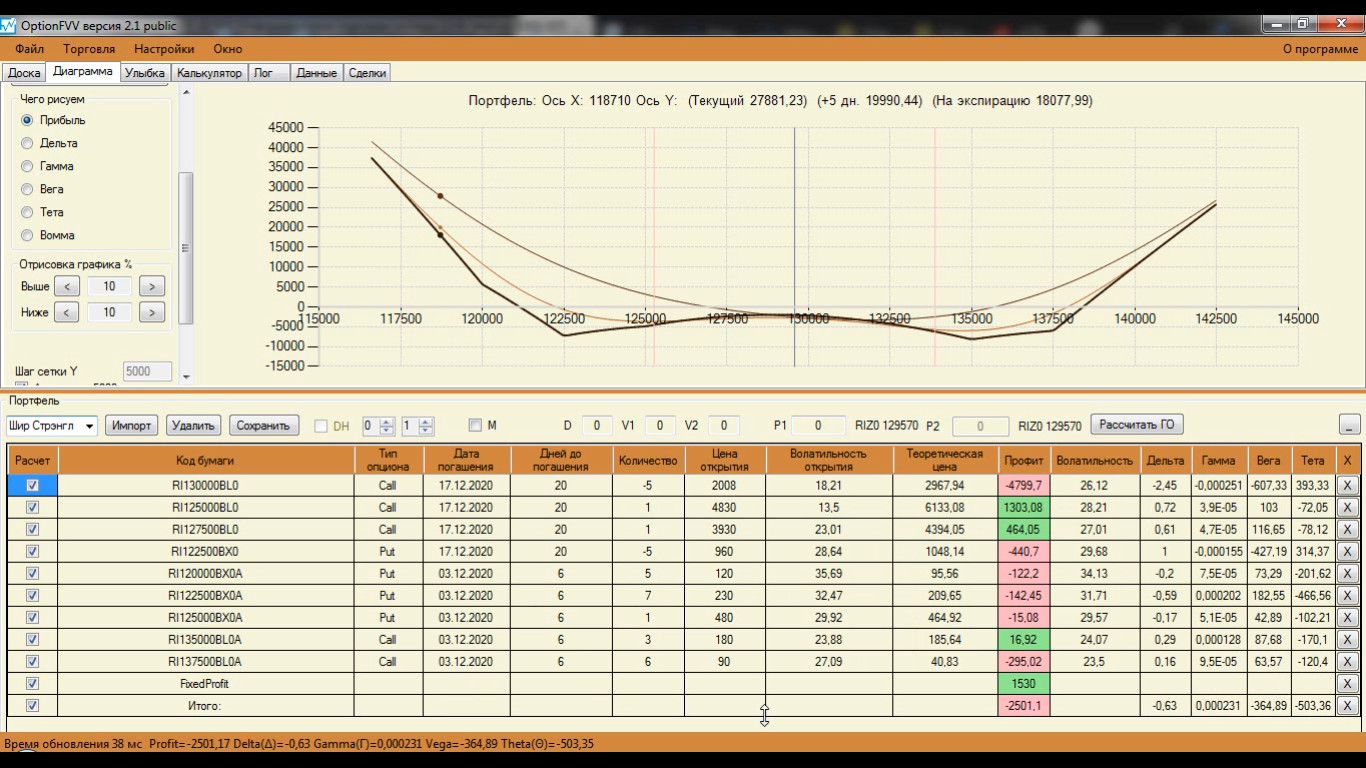1366x768 pixels.
Task: Open the Окно menu
Action: 228,48
